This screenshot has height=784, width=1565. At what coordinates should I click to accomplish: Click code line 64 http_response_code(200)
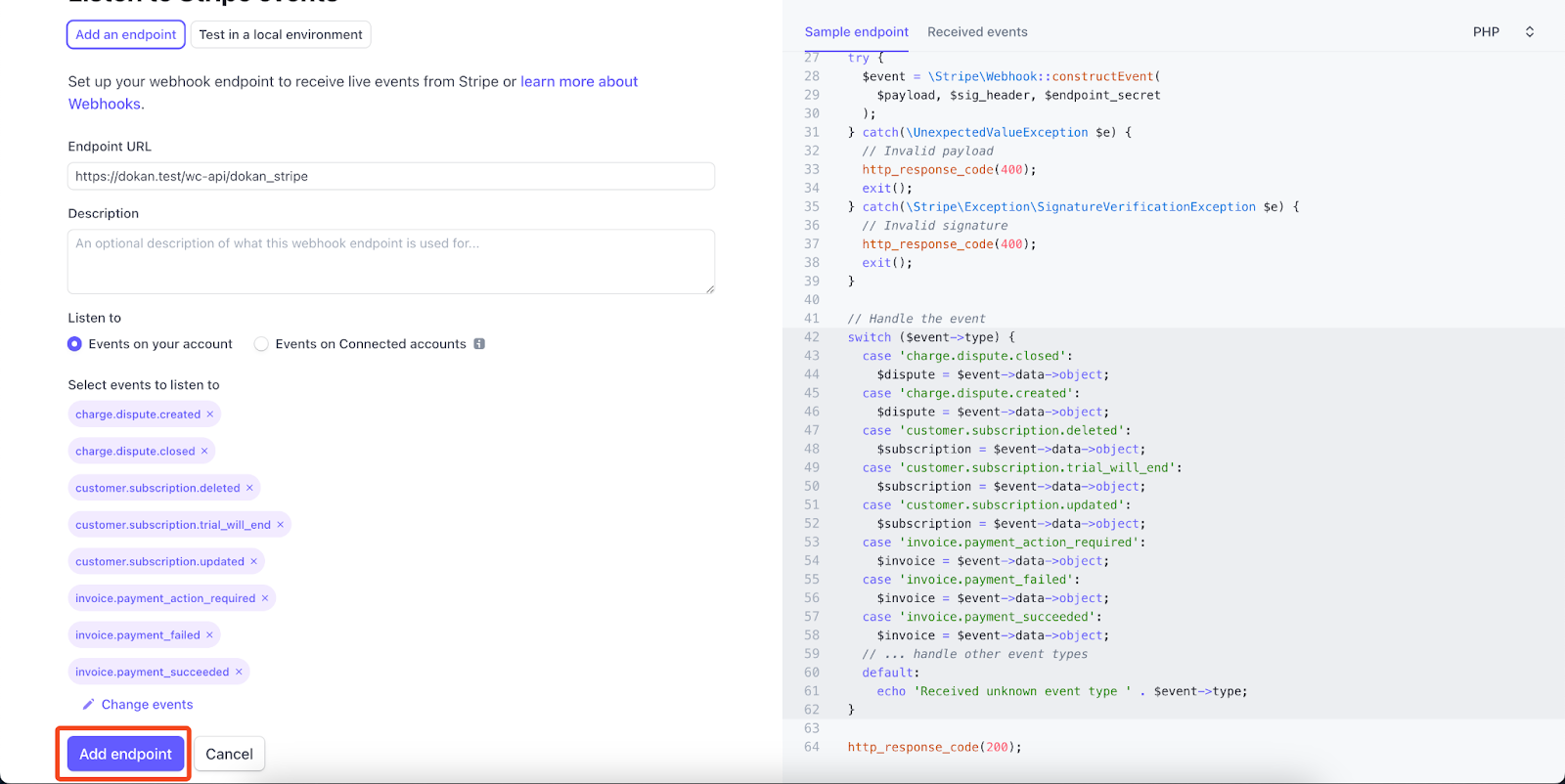pos(935,747)
